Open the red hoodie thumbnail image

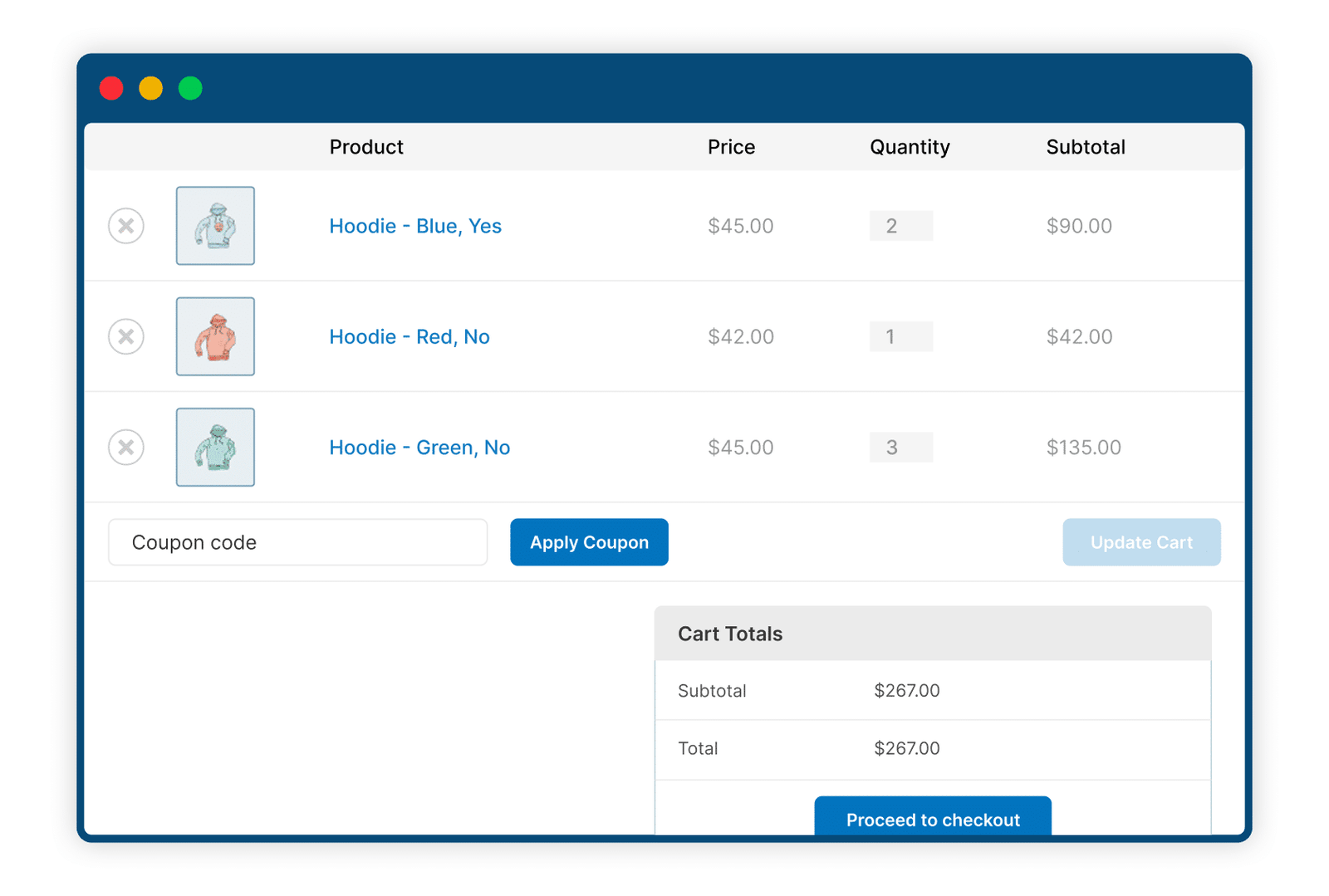click(215, 336)
